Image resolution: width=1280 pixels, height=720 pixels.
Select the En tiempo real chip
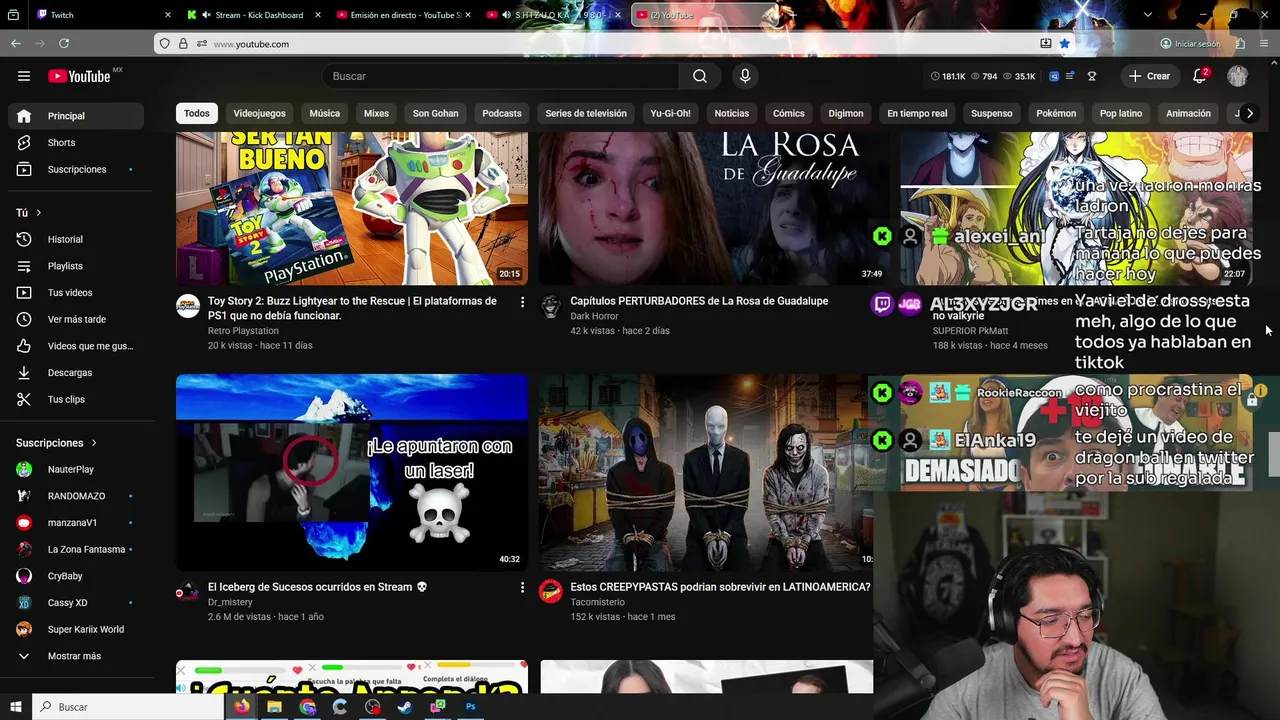point(917,113)
